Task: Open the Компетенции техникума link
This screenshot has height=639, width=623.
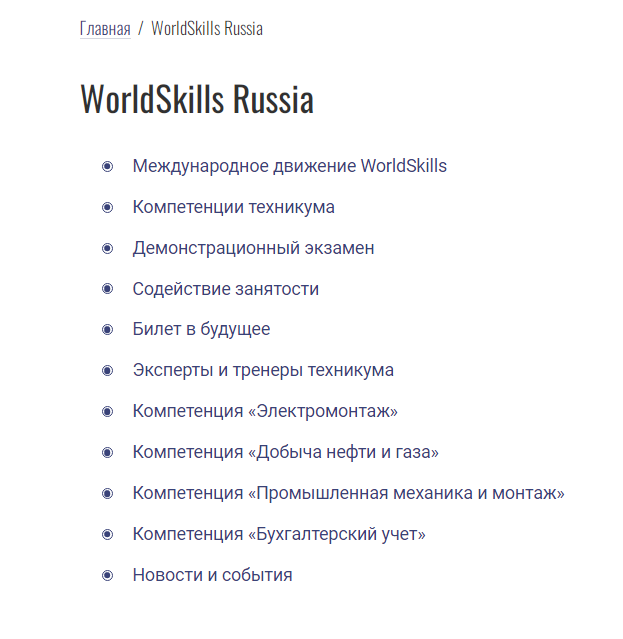Action: [233, 207]
